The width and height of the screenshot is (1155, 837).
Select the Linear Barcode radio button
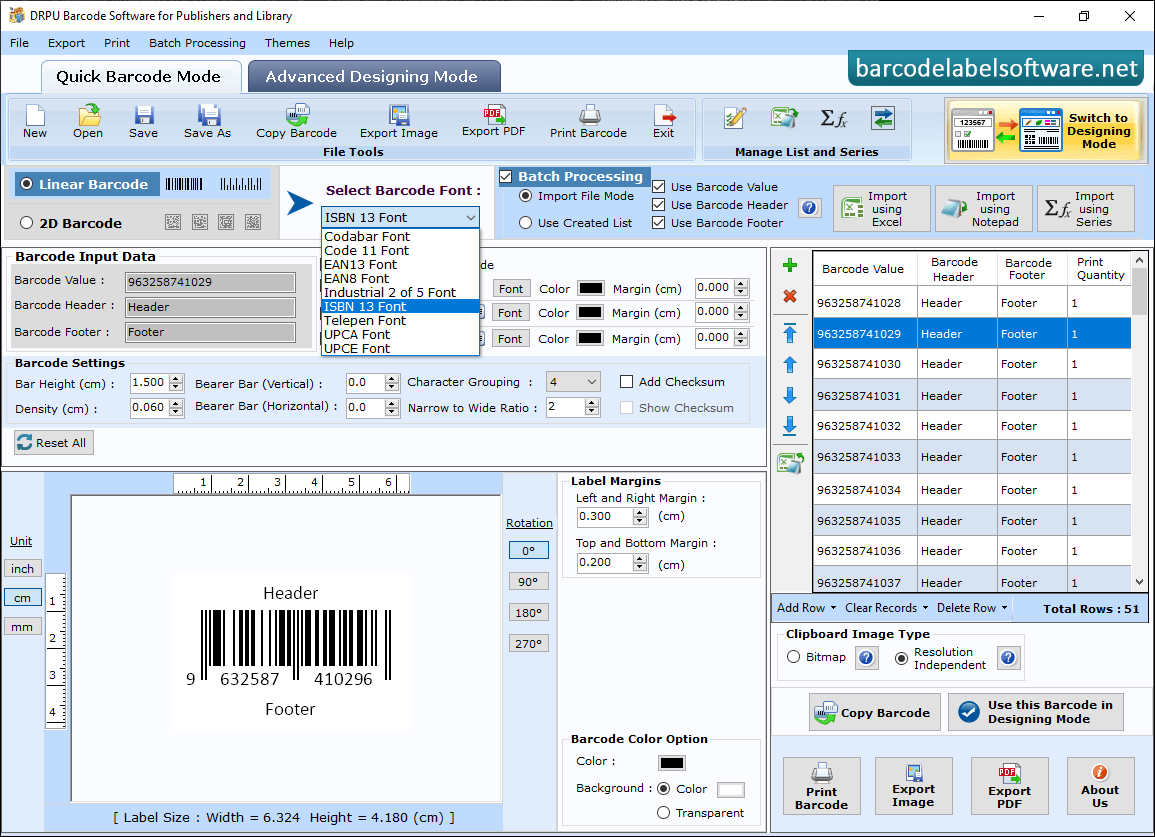pos(27,184)
